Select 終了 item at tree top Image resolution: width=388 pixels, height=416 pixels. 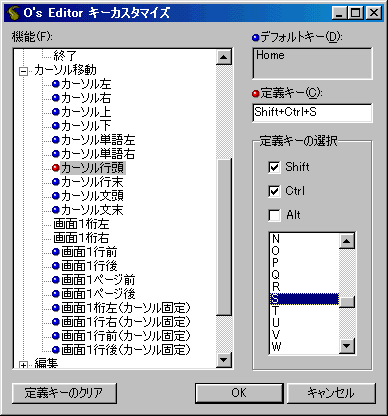pyautogui.click(x=65, y=56)
